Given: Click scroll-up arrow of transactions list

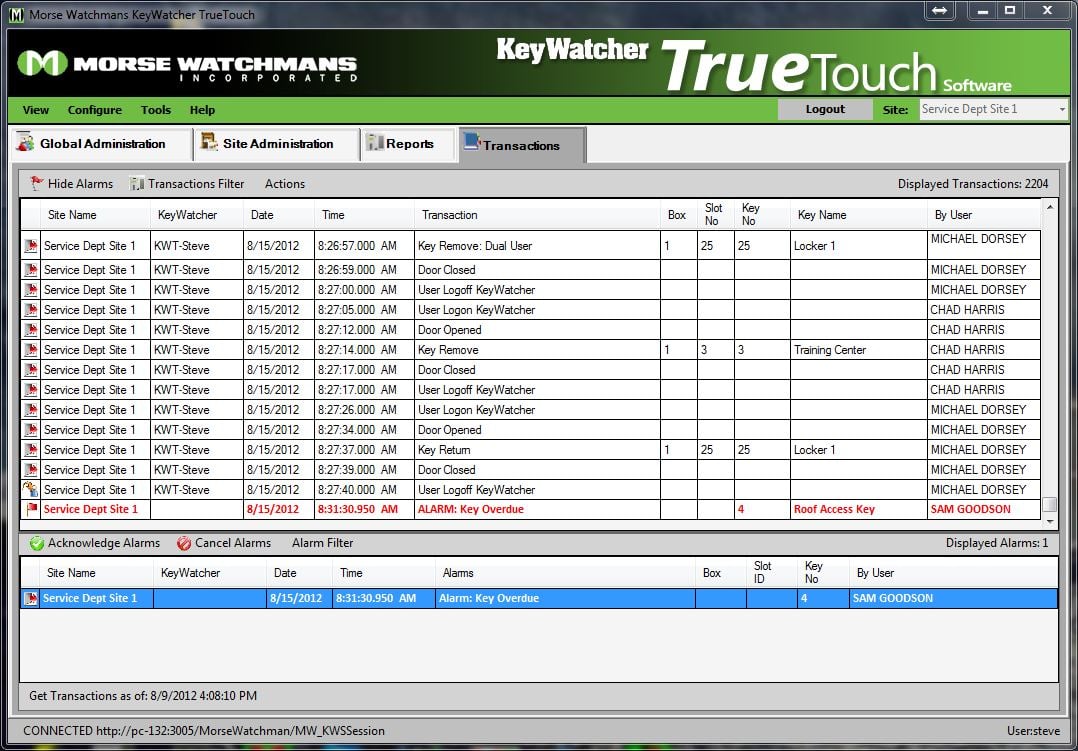Looking at the screenshot, I should [x=1049, y=206].
